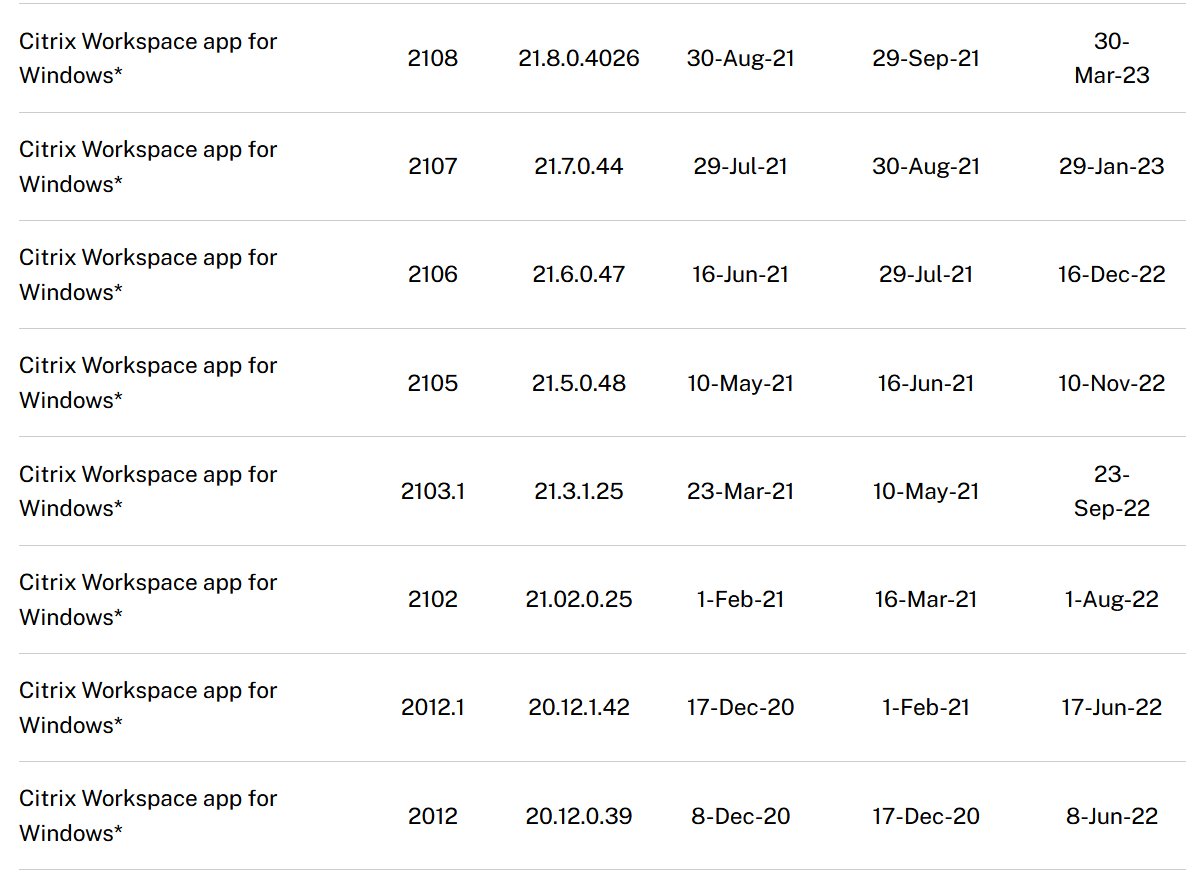The image size is (1203, 870).
Task: Click the 30-Mar-23 date cell
Action: 1112,58
